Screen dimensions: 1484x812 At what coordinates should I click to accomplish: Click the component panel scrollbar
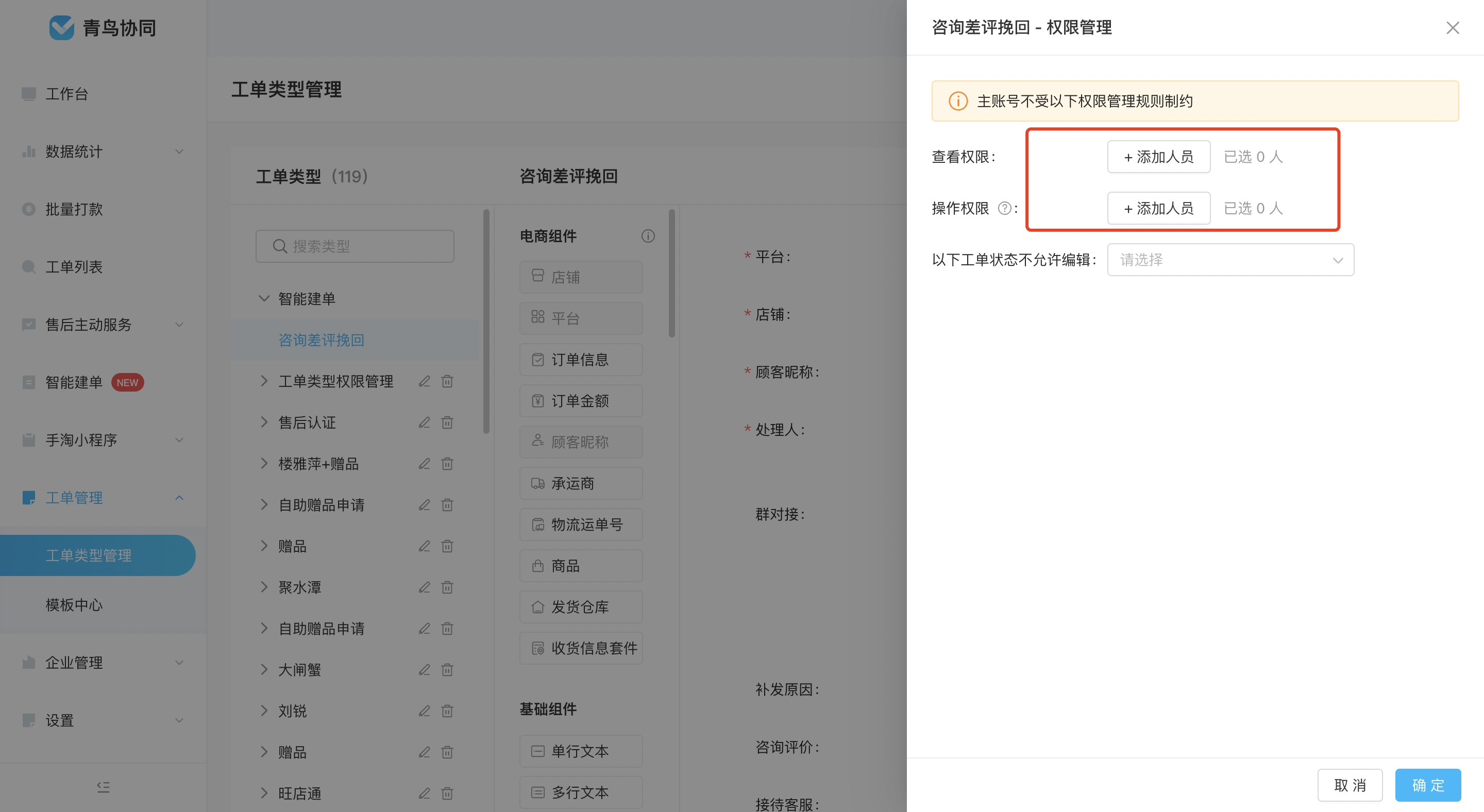[672, 273]
